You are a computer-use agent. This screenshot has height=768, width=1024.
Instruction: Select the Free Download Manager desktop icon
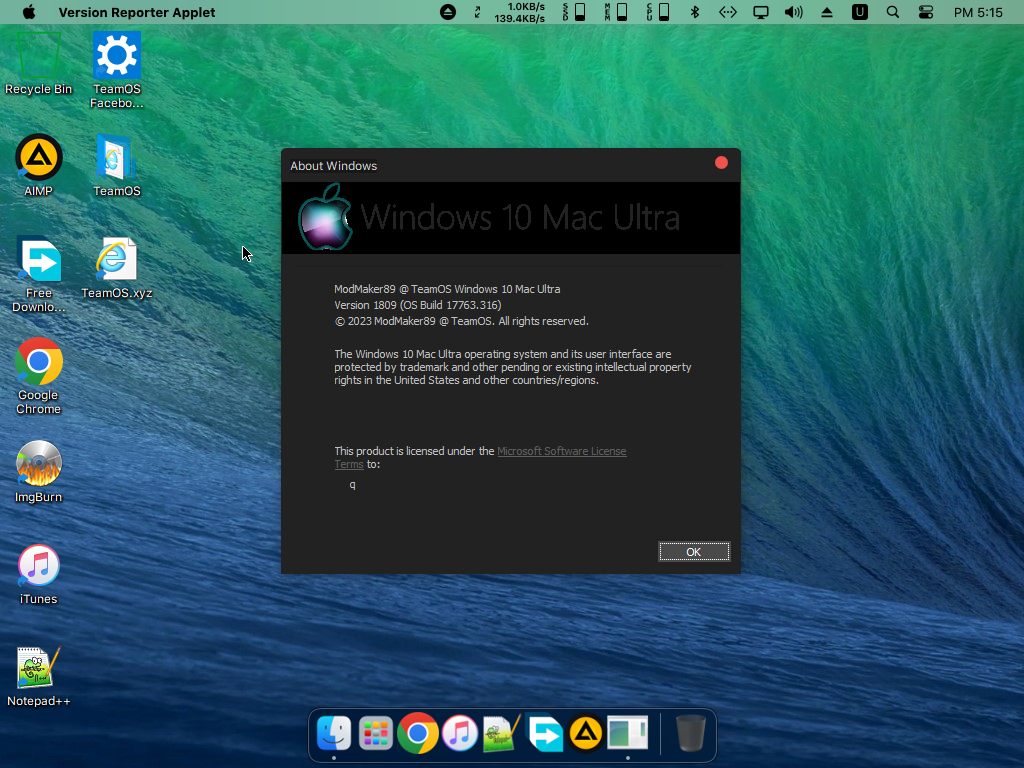[x=39, y=274]
